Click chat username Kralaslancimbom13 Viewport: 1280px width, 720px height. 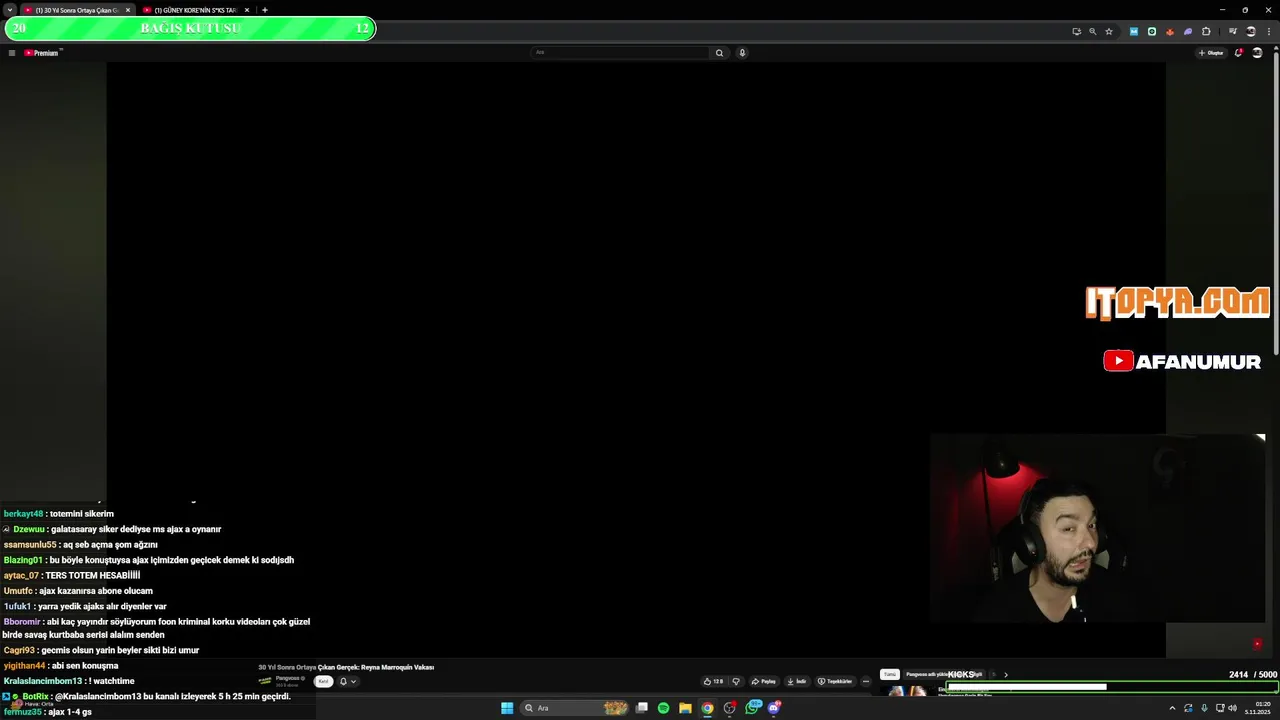43,681
